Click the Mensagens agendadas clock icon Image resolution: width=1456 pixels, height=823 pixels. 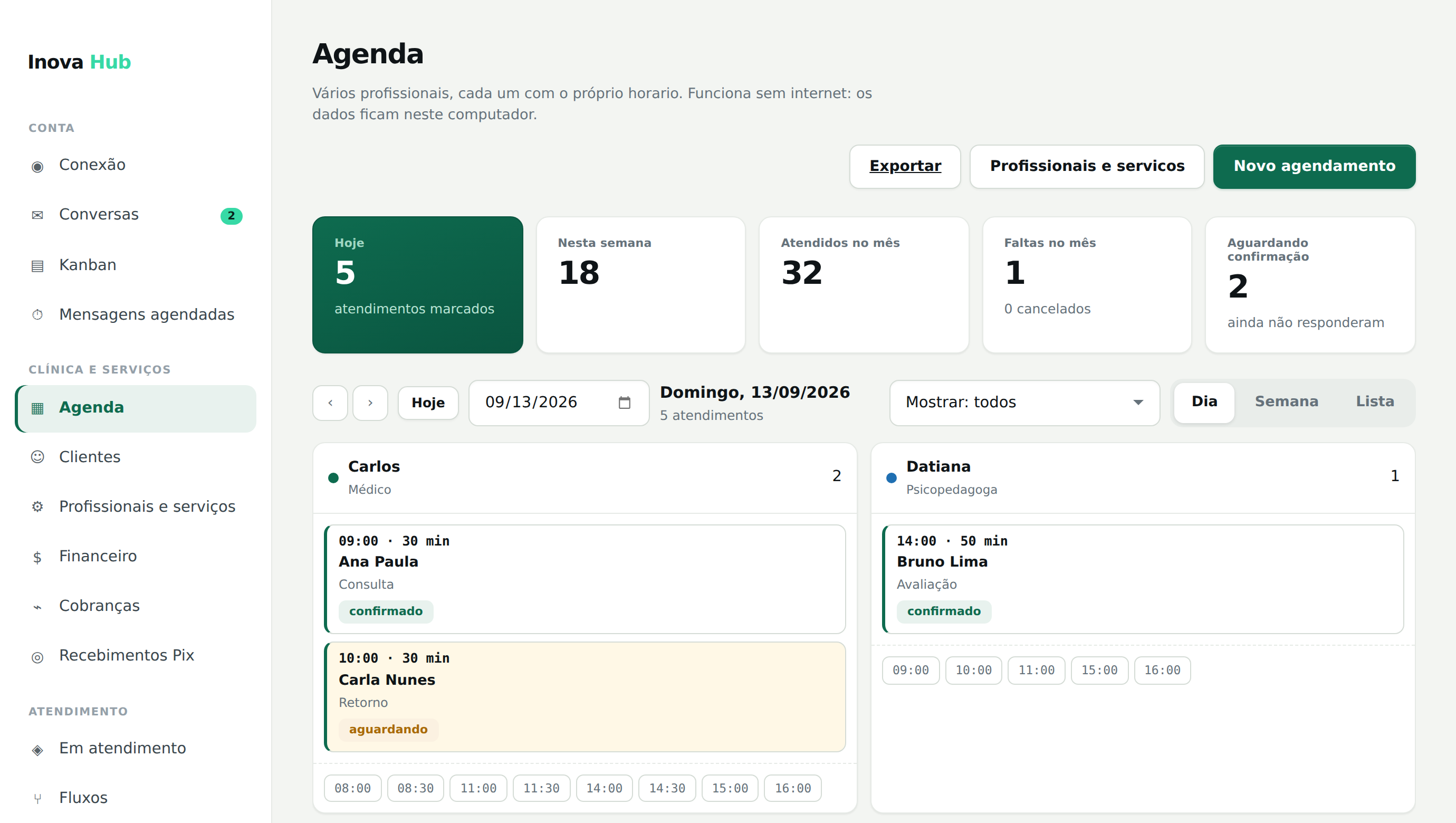pos(37,315)
